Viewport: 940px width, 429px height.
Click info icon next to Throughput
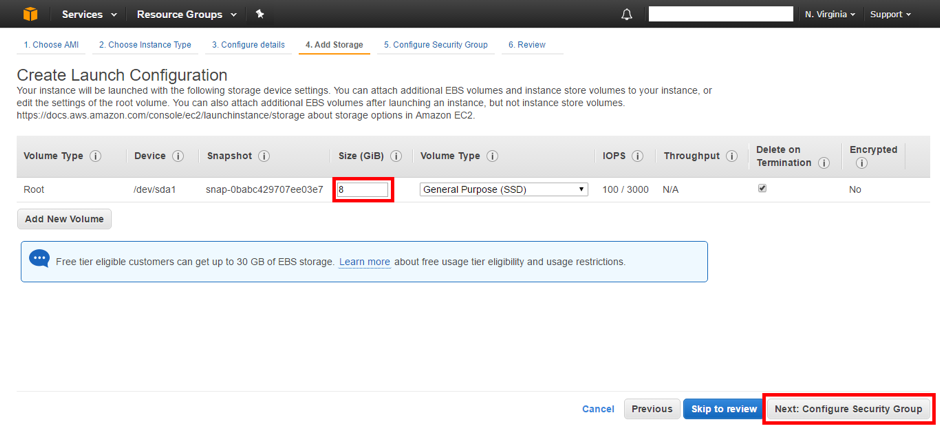733,156
